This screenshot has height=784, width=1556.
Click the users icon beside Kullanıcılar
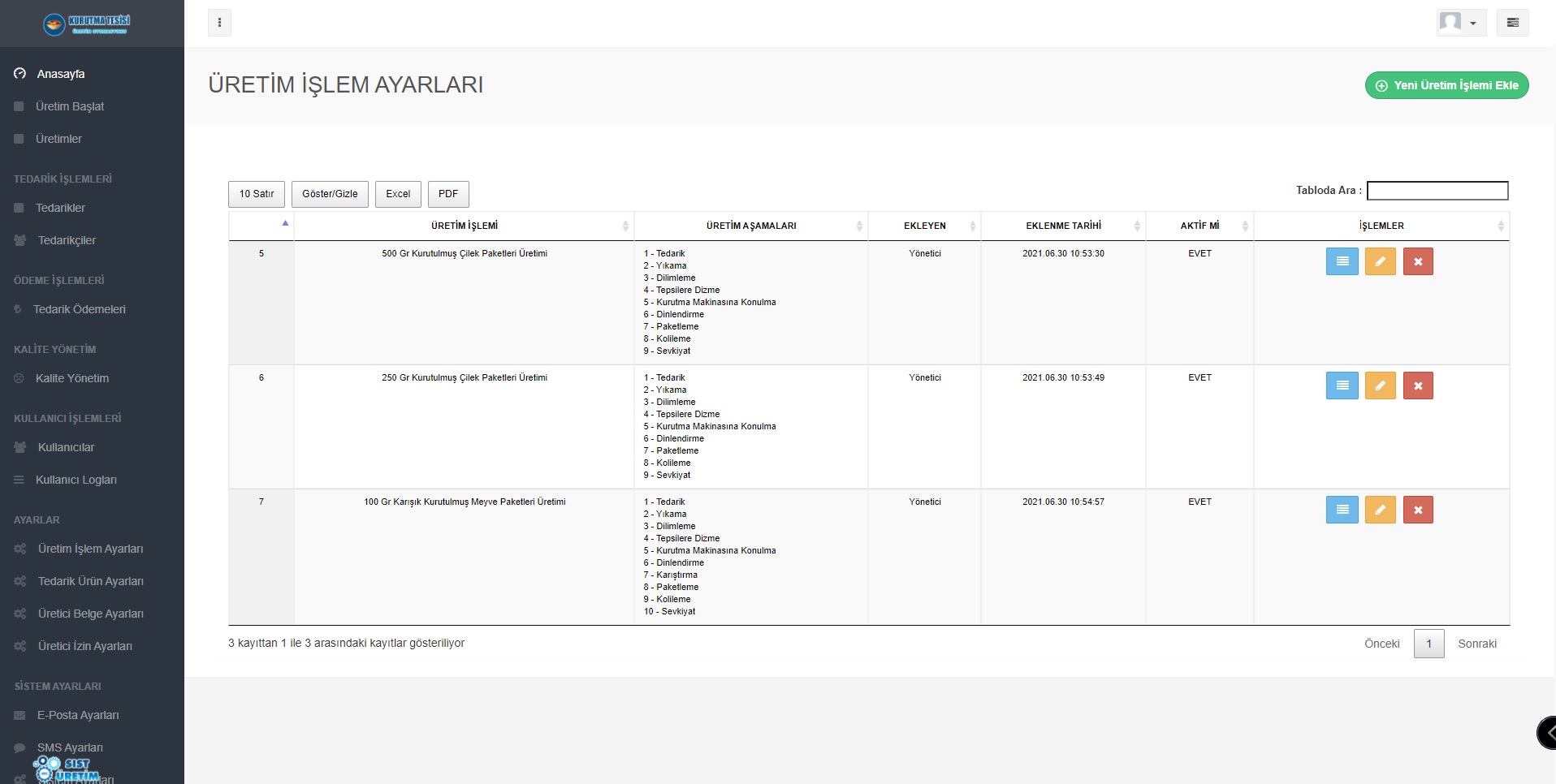[x=20, y=447]
